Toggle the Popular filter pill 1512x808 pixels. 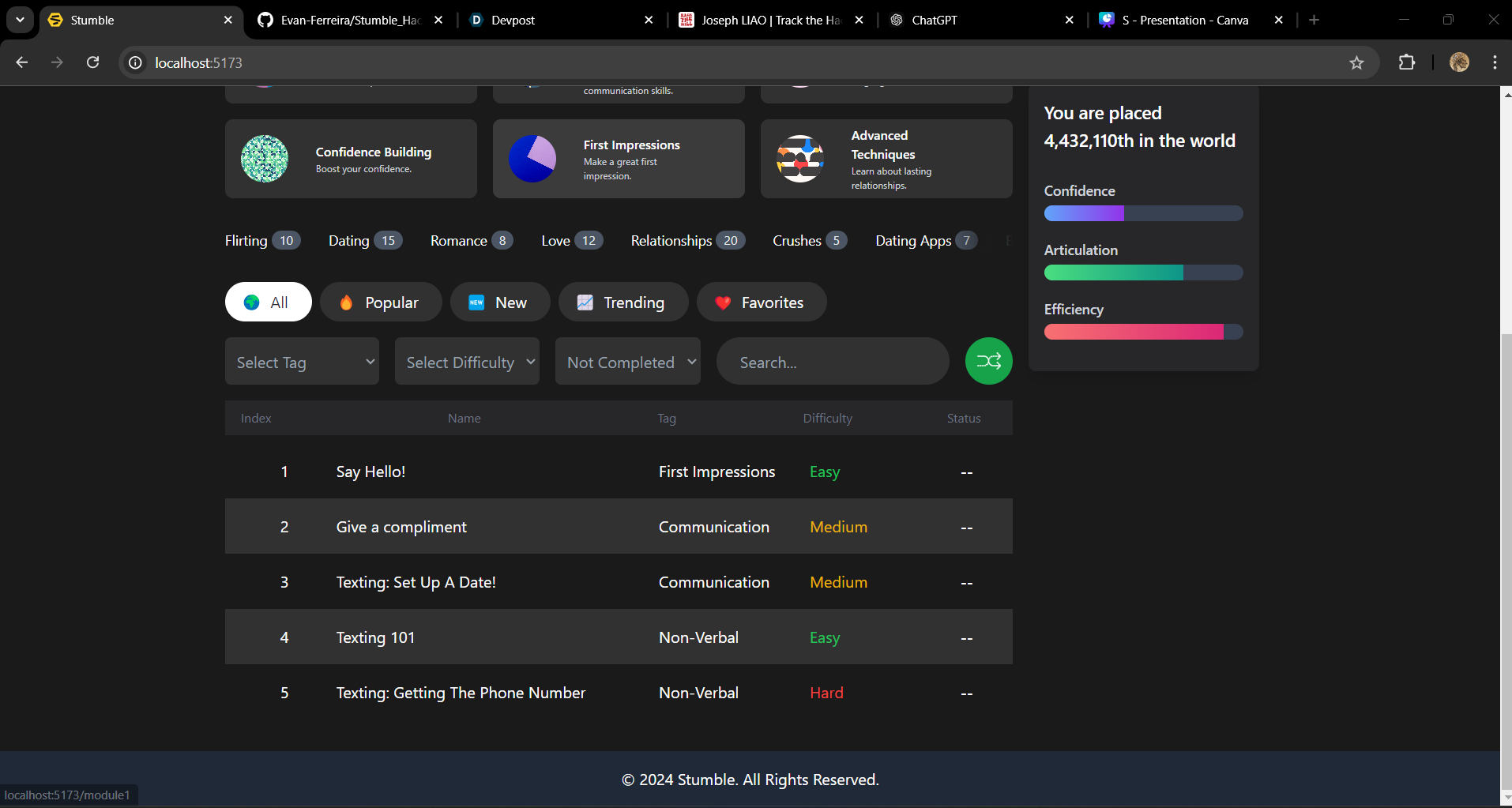(381, 302)
